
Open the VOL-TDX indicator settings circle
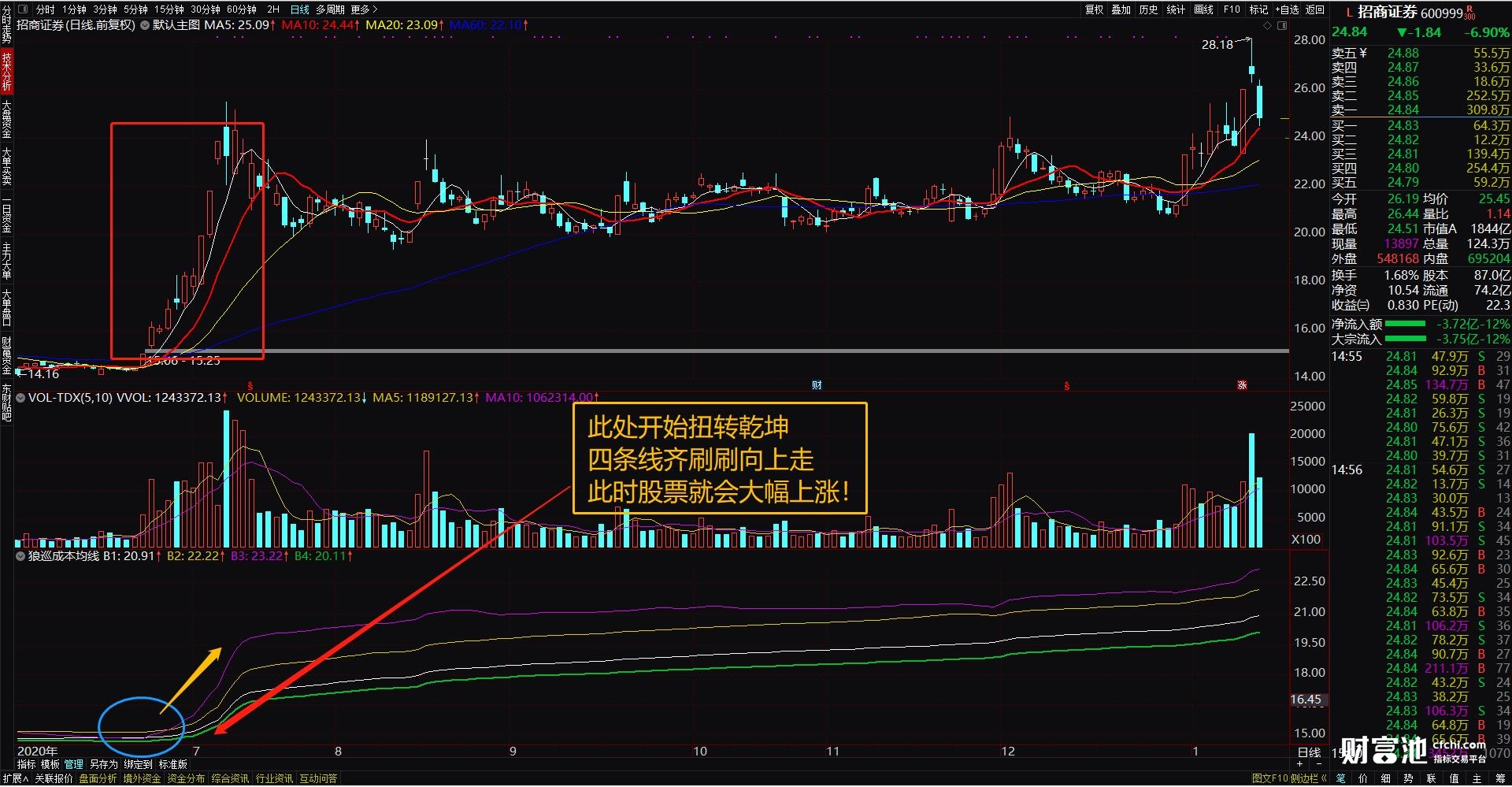[20, 398]
